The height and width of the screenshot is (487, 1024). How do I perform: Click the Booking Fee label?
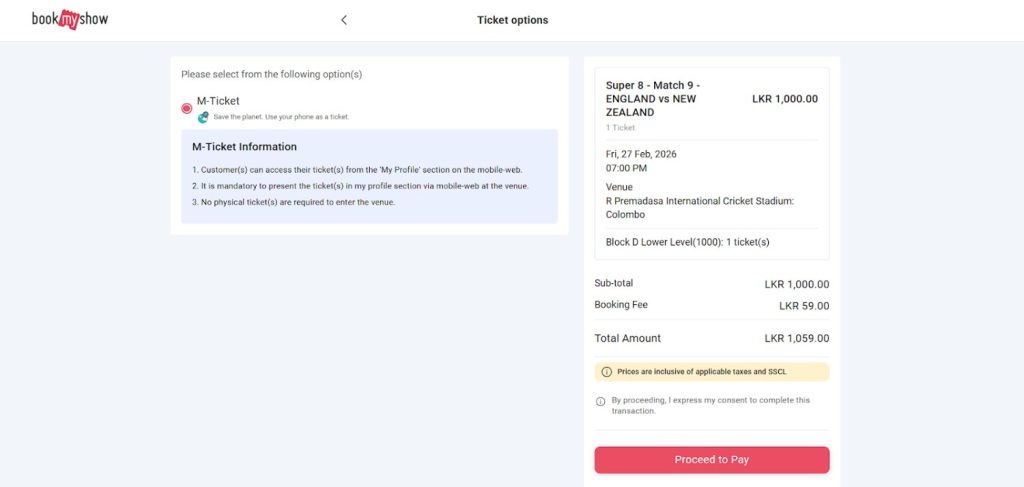tap(619, 305)
